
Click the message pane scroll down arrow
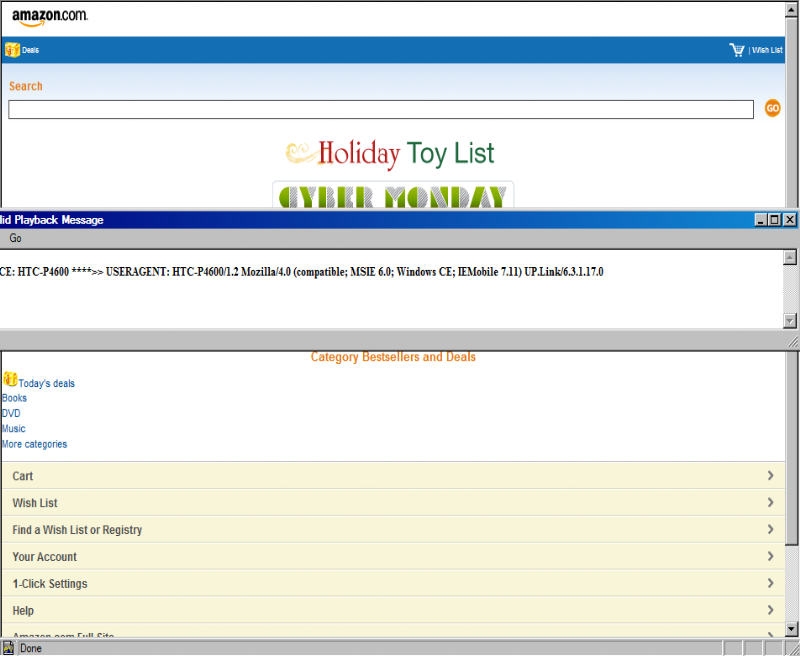789,320
